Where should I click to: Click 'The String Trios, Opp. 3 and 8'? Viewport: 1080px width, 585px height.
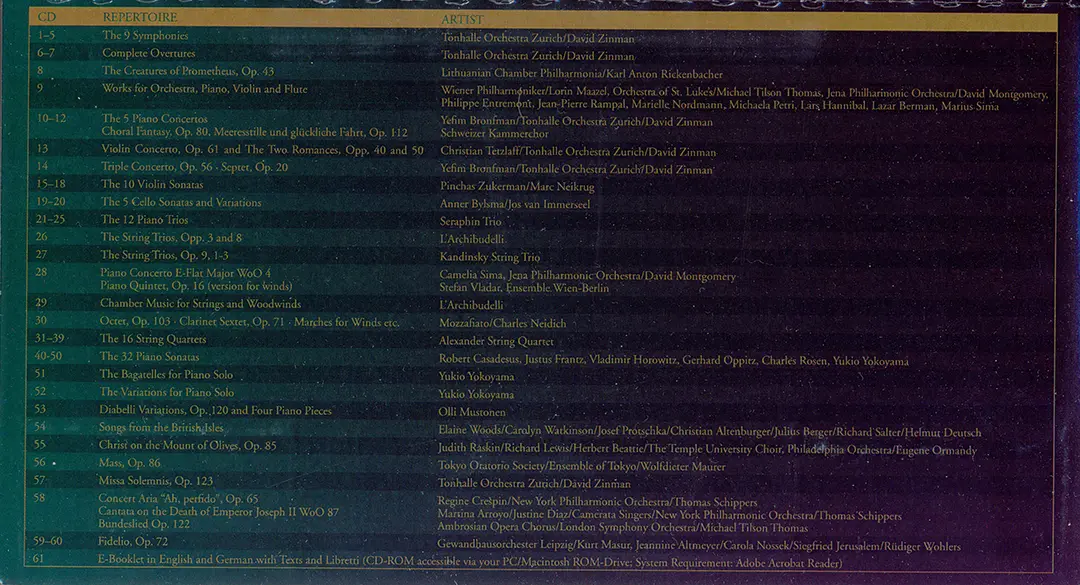click(x=172, y=238)
